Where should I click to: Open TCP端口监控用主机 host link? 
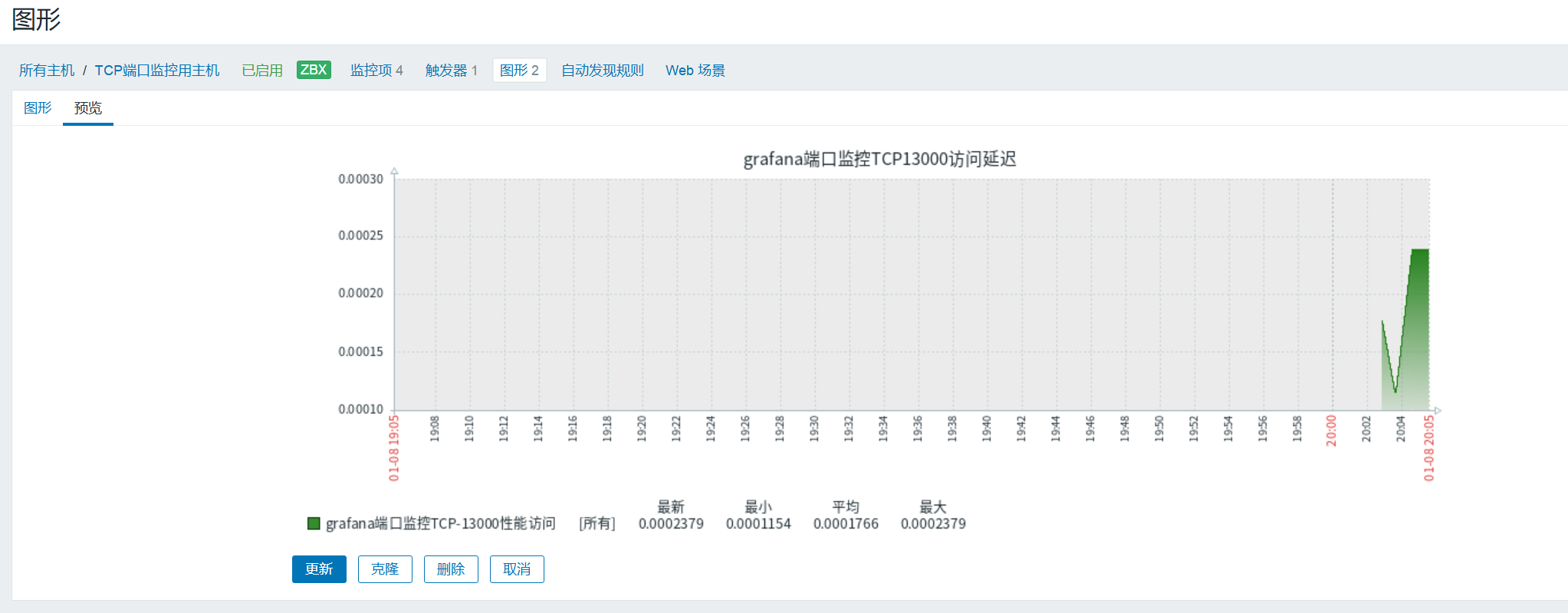[157, 71]
